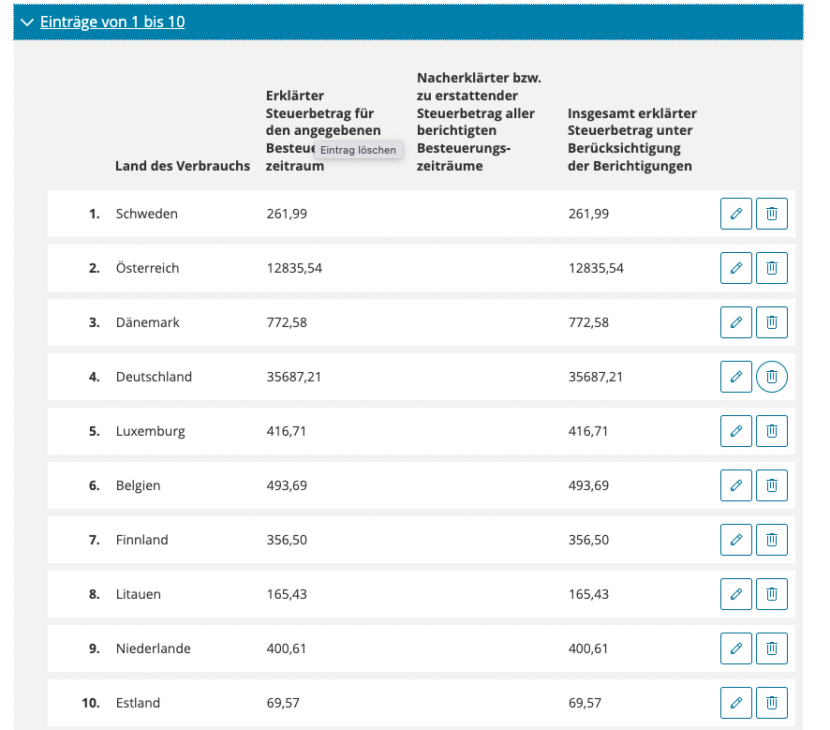
Task: Click the 'Insgesamt erklärter Steuerbetrag' column header
Action: [x=631, y=140]
